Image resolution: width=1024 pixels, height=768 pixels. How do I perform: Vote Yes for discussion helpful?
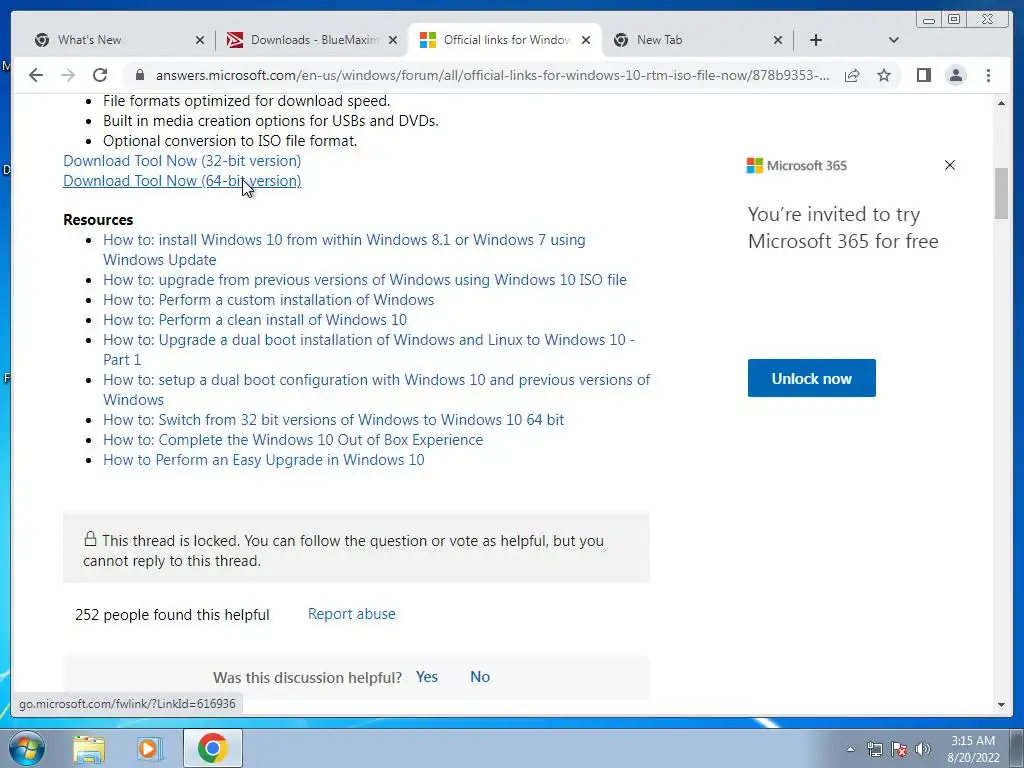click(426, 677)
